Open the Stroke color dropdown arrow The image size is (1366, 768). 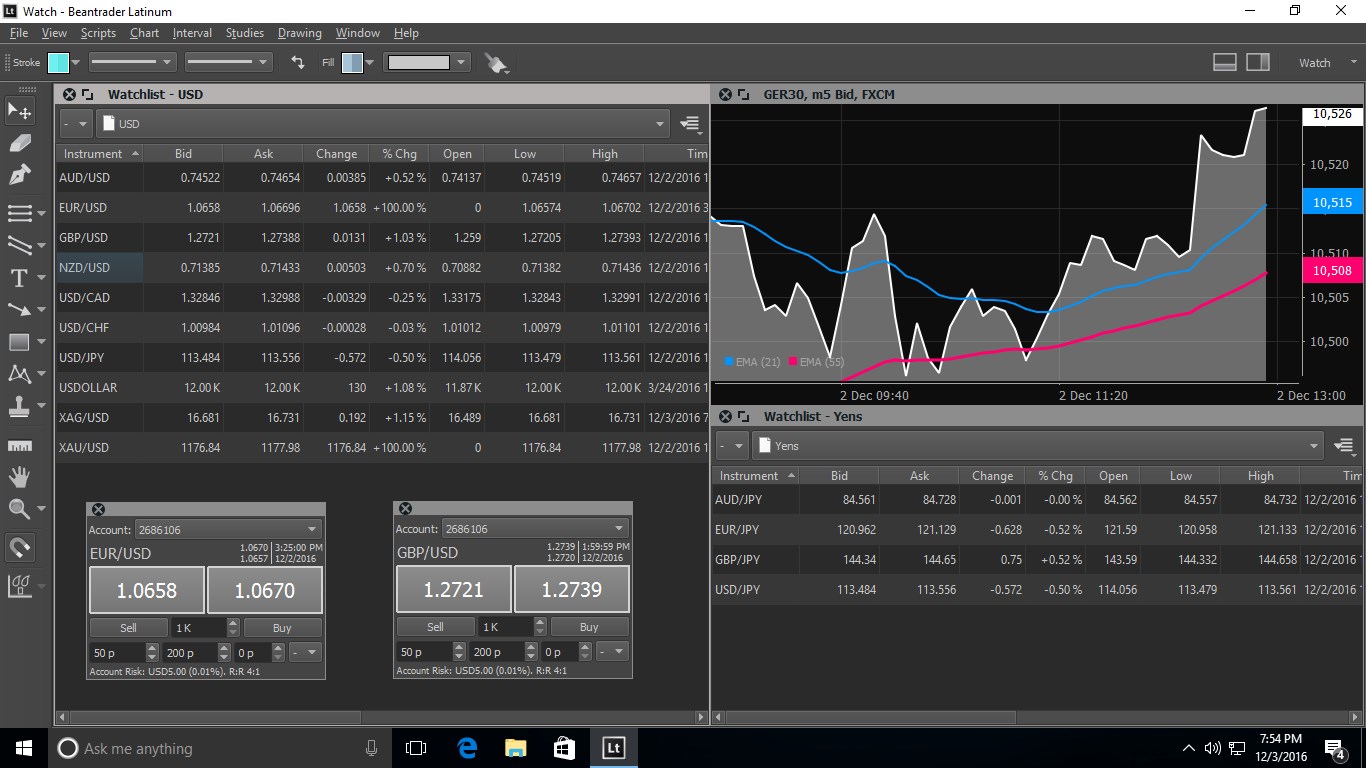[76, 62]
